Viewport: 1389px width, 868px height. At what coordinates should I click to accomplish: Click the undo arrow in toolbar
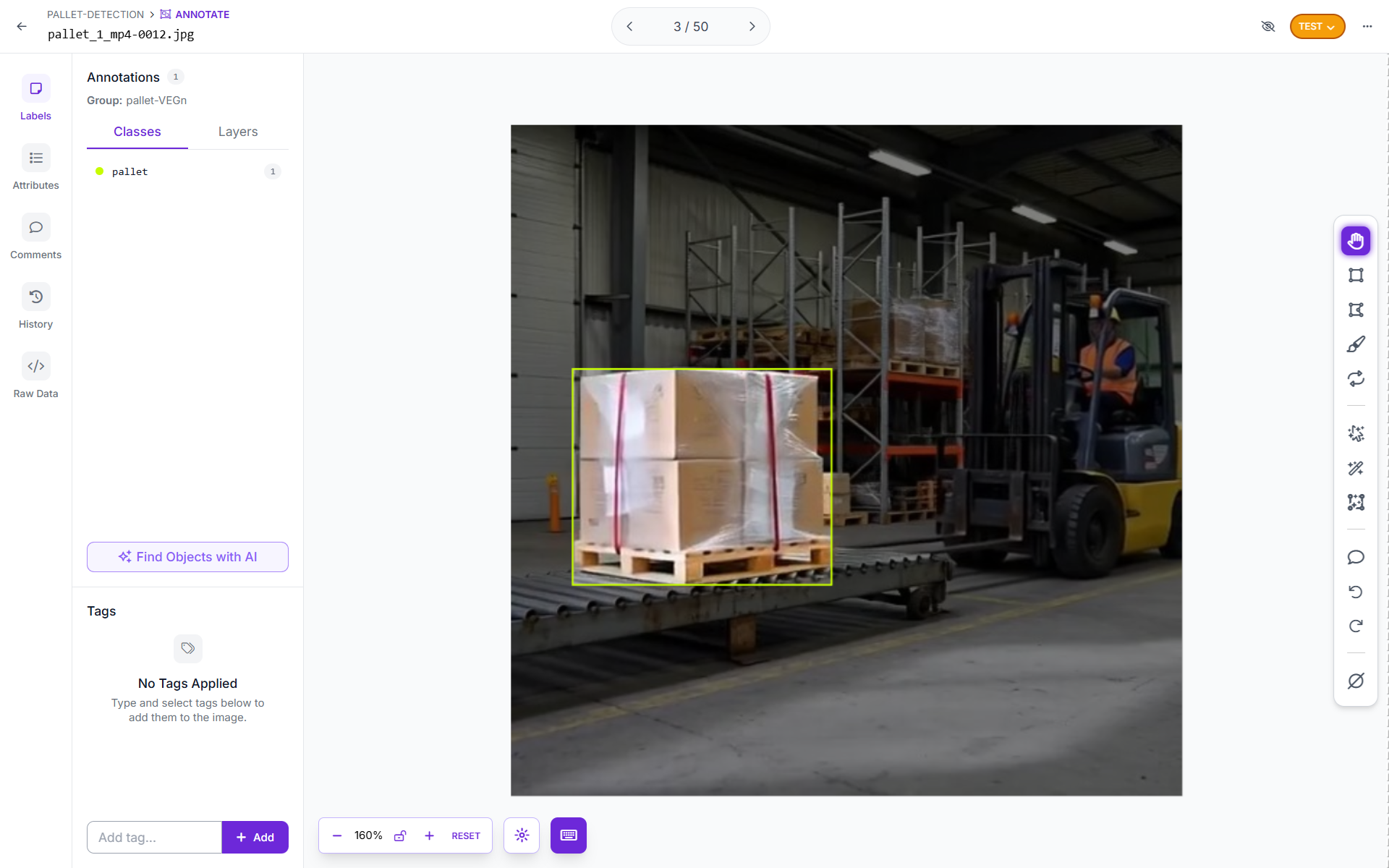(x=1356, y=592)
